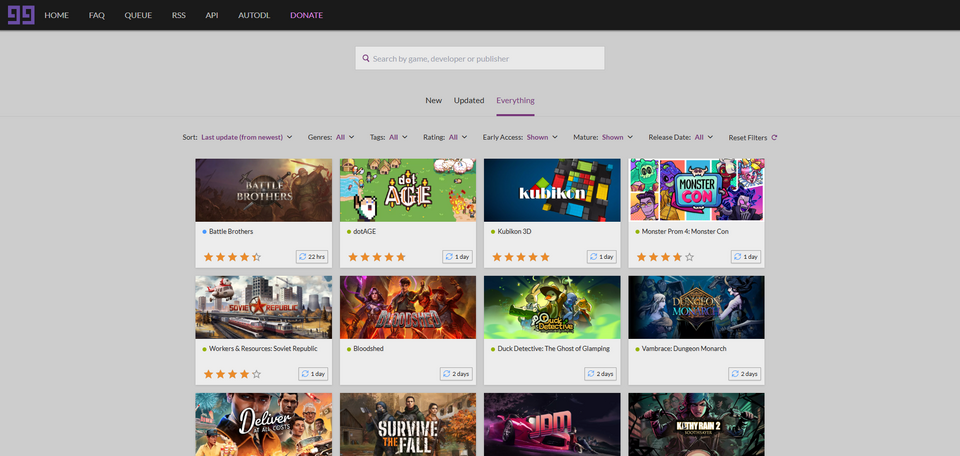The image size is (960, 456).
Task: Click the Kubikon 3D title link
Action: point(513,232)
